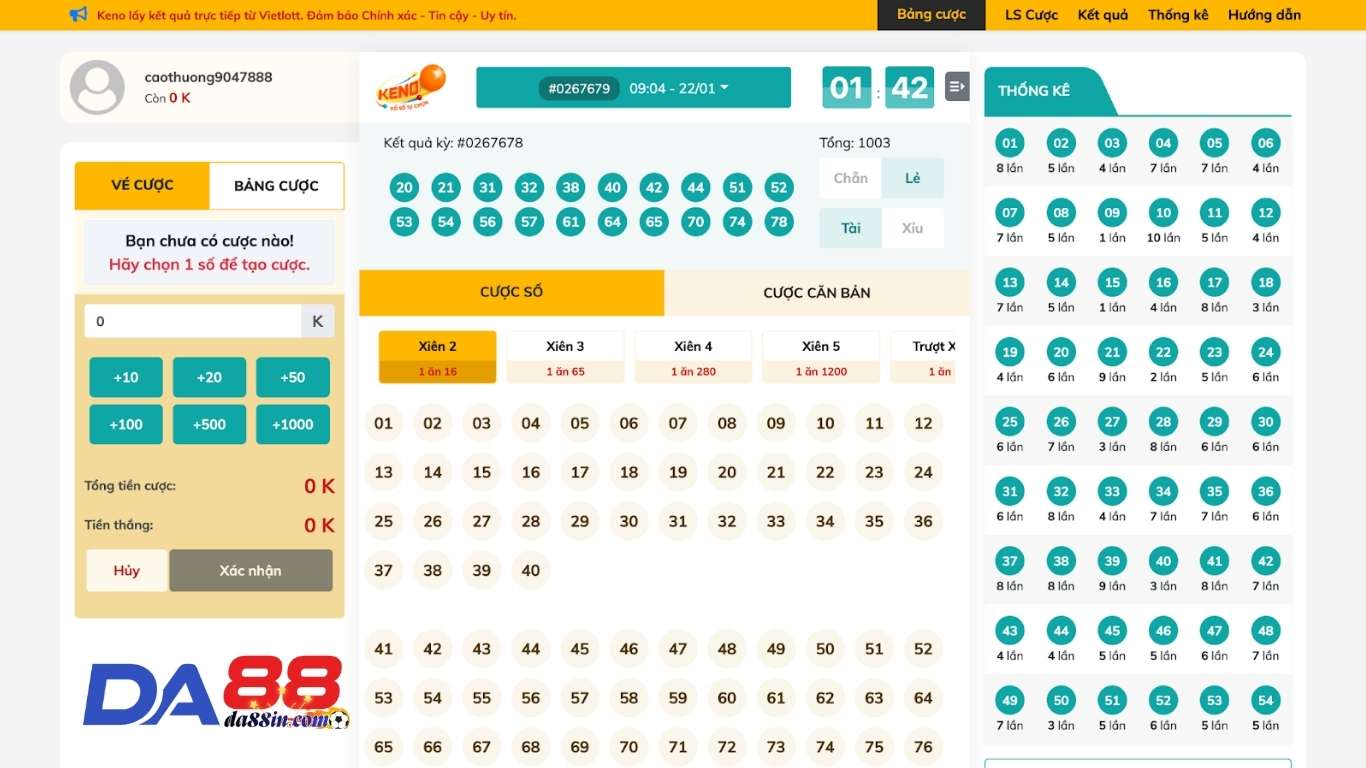Select number 24 in betting grid

click(923, 472)
